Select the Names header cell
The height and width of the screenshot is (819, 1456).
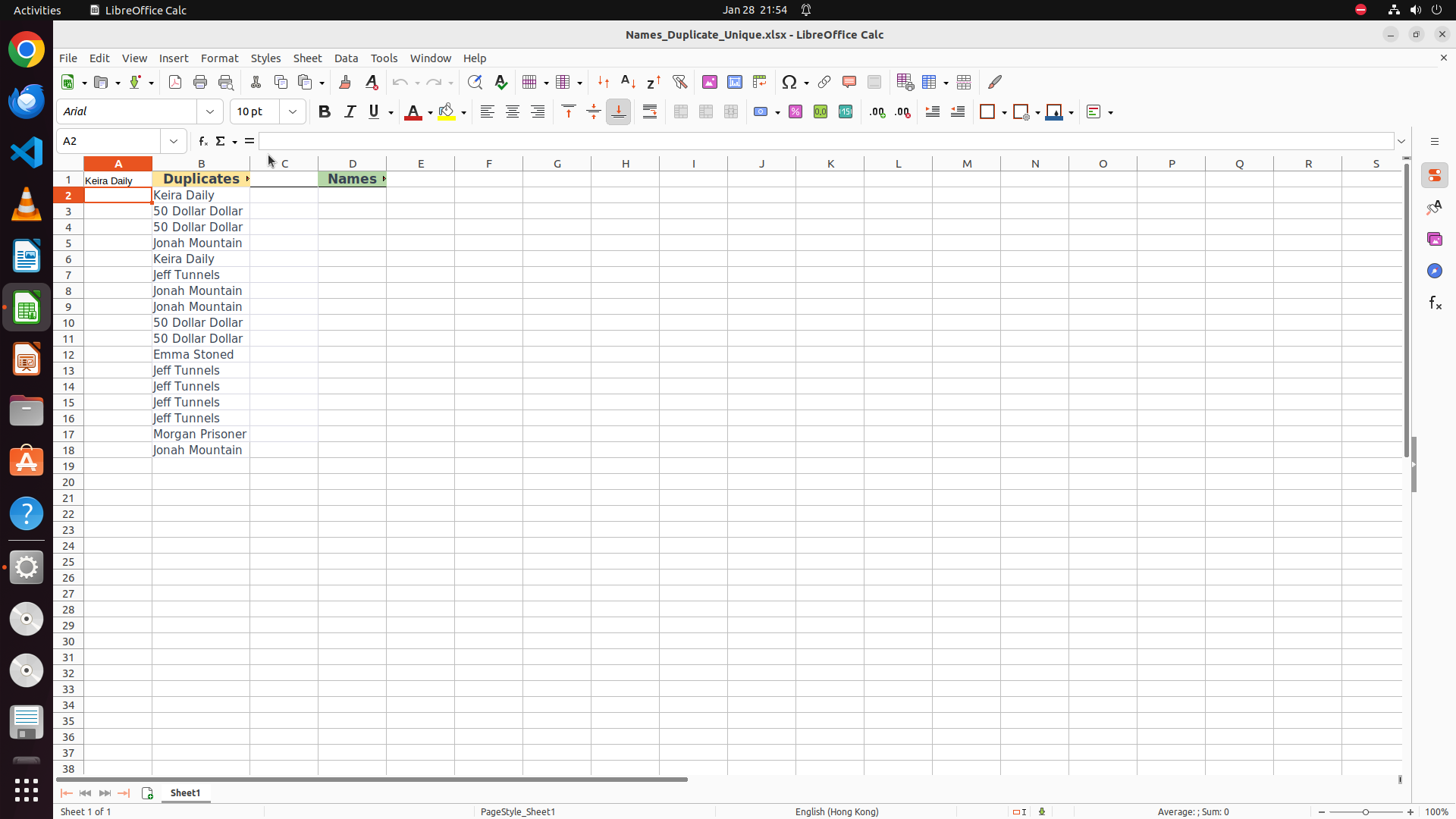pos(352,179)
